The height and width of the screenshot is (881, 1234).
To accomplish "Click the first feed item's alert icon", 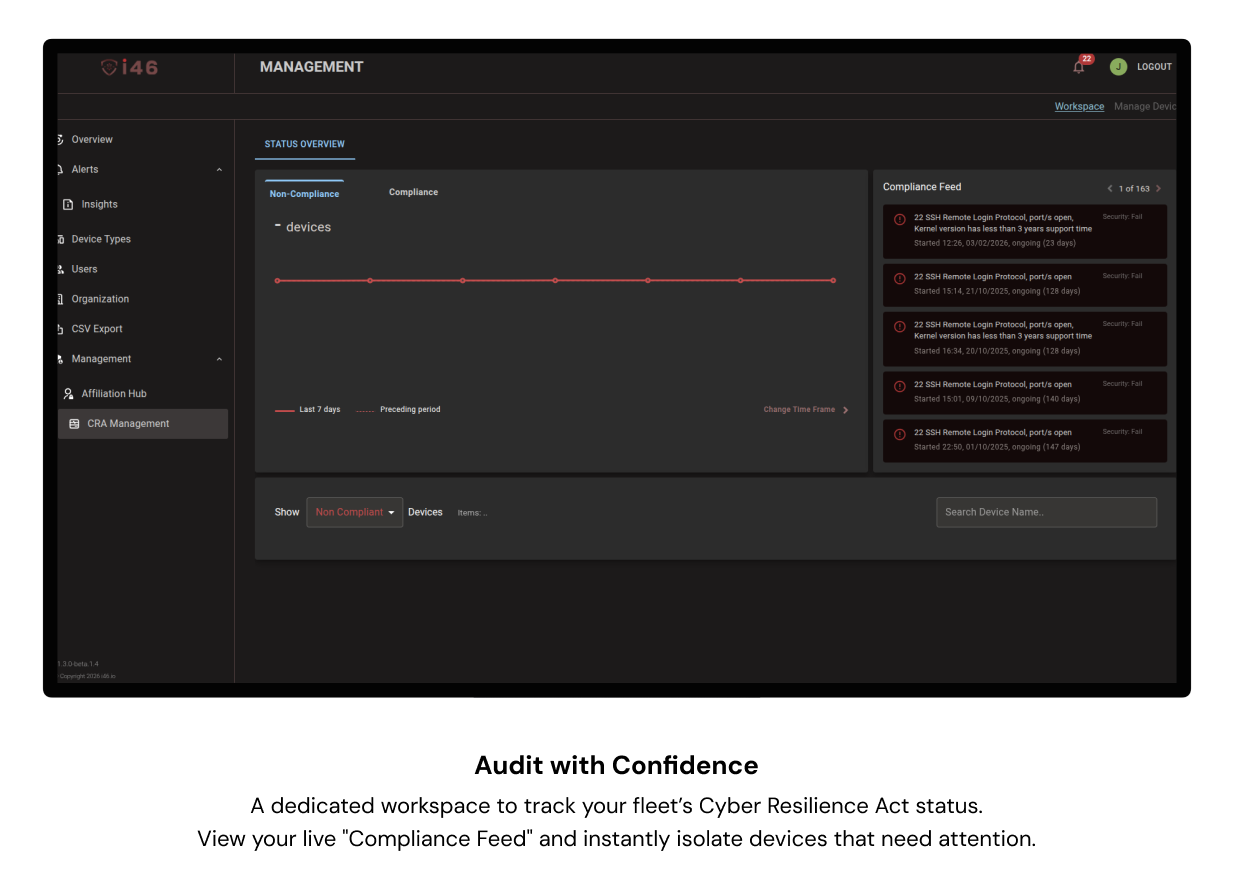I will click(x=899, y=219).
